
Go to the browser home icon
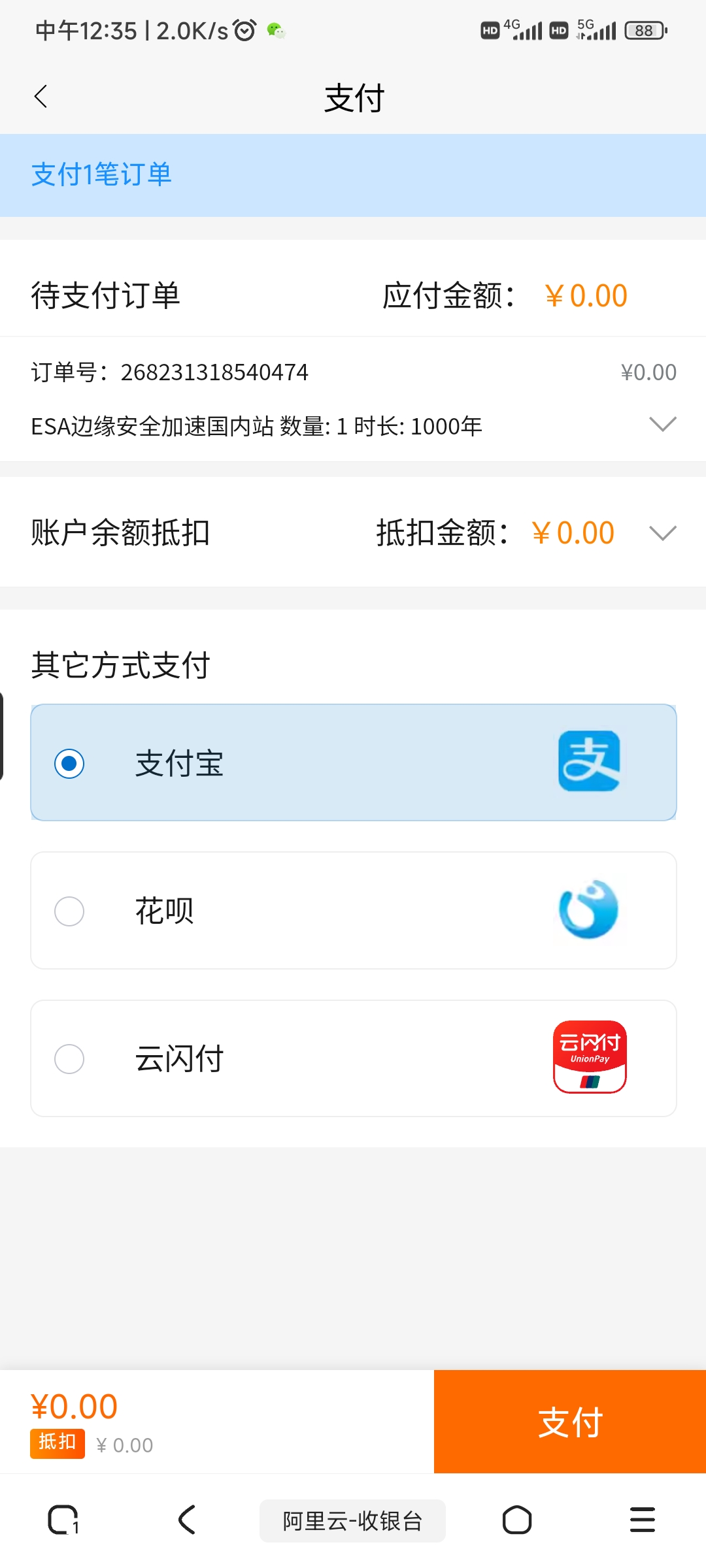coord(516,1520)
